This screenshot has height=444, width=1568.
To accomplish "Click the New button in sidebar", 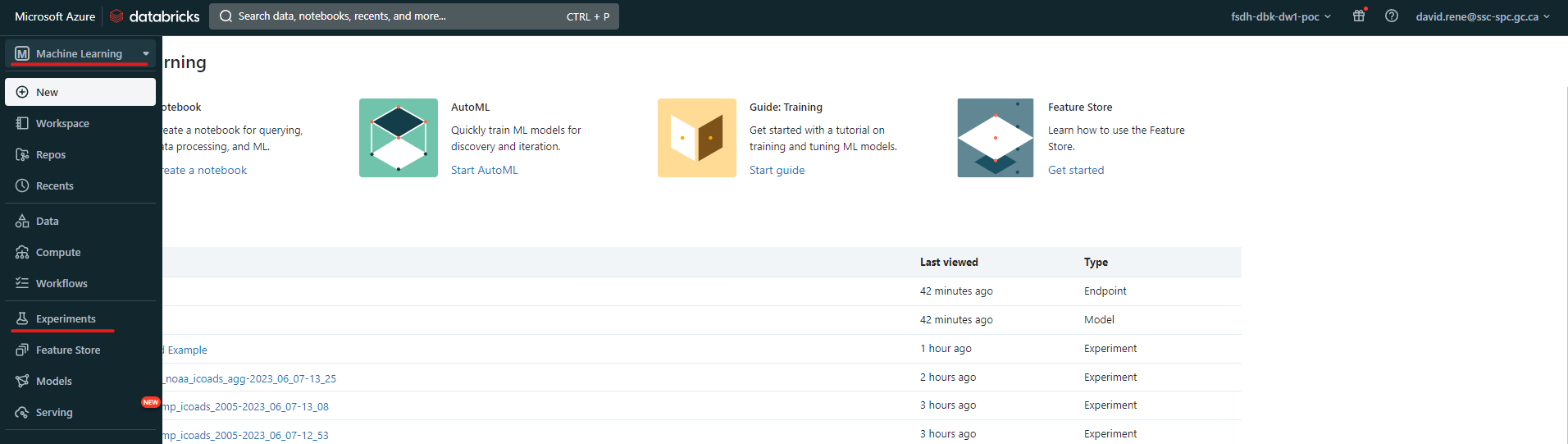I will [80, 92].
